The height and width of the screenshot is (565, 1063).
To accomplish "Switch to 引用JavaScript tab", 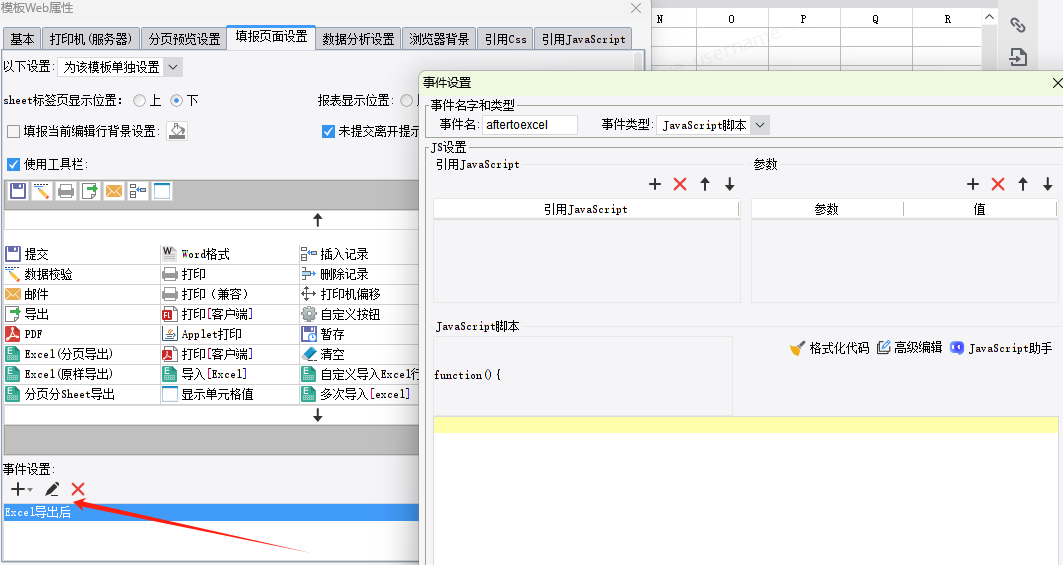I will 584,39.
